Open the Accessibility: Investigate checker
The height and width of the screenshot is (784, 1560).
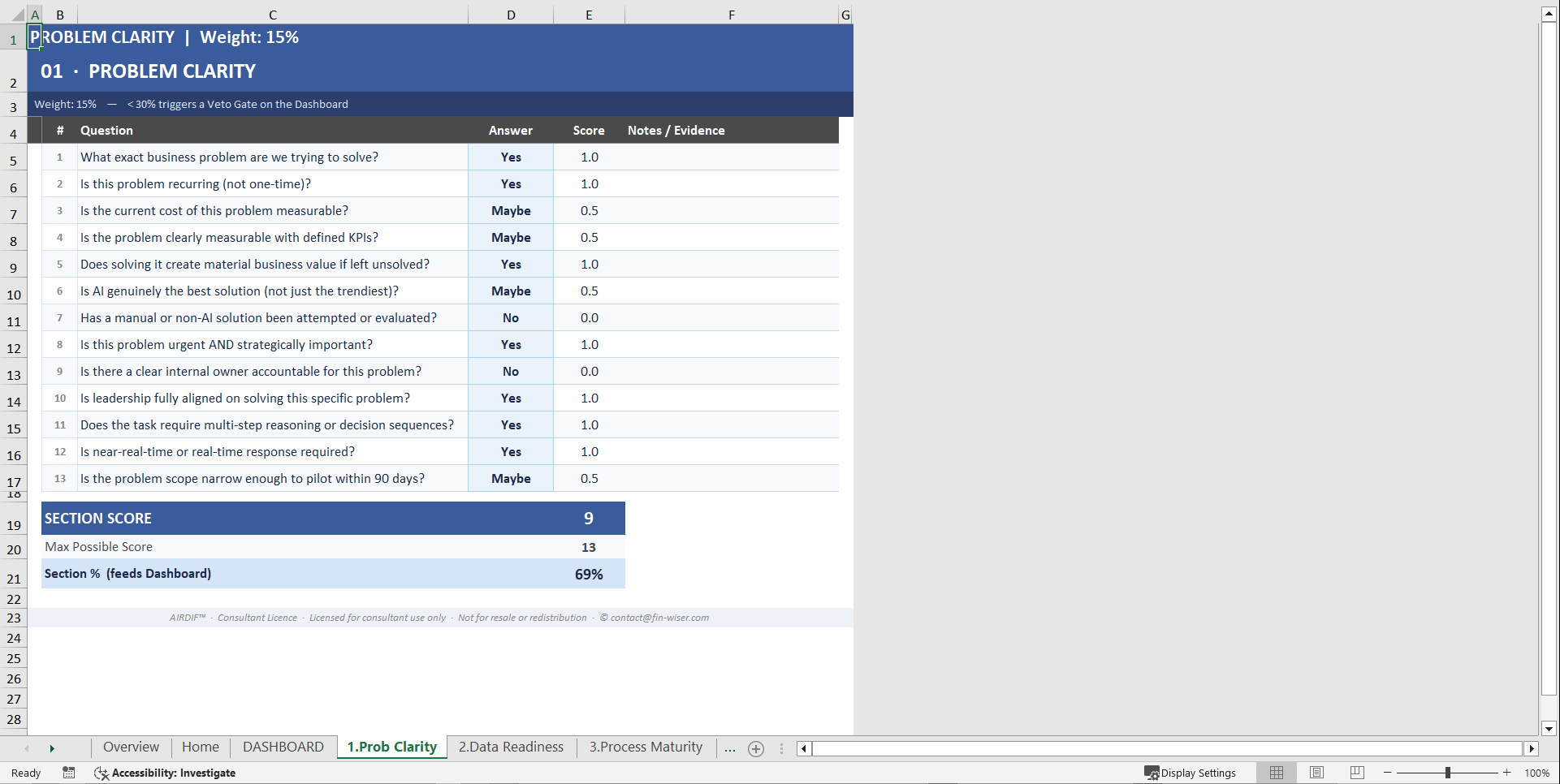coord(165,773)
